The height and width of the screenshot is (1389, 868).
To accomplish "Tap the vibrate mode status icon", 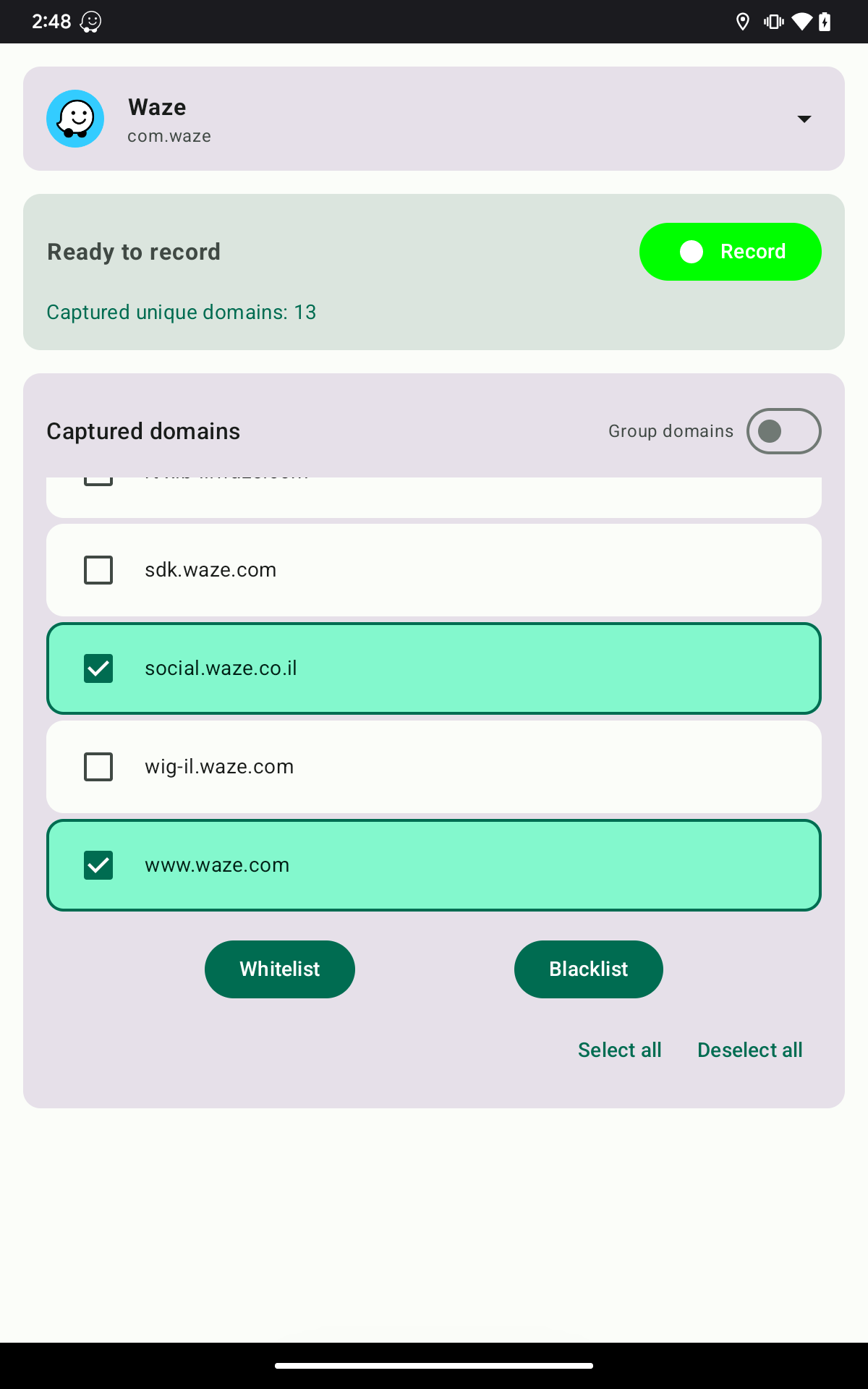I will (773, 22).
